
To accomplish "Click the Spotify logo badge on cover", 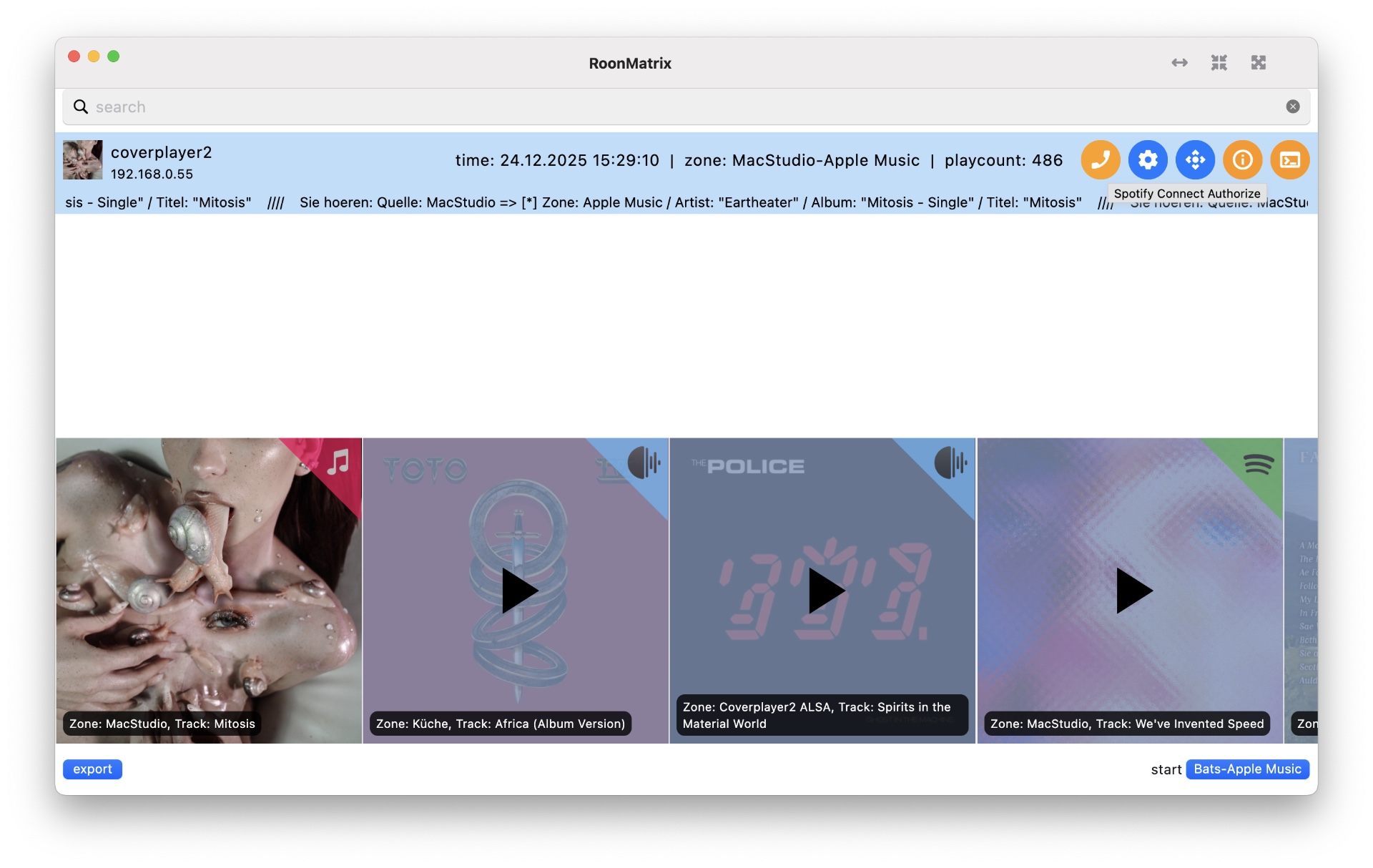I will [1258, 465].
